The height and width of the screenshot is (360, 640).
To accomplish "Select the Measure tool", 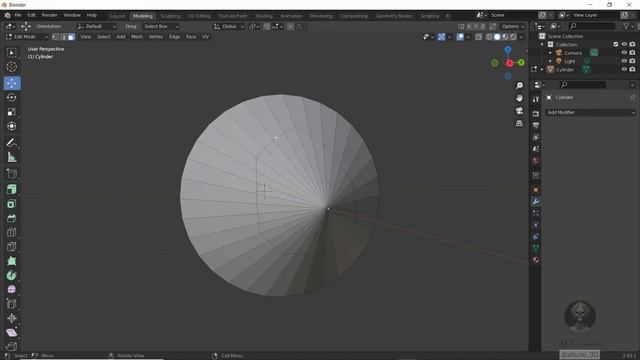I will coord(11,157).
